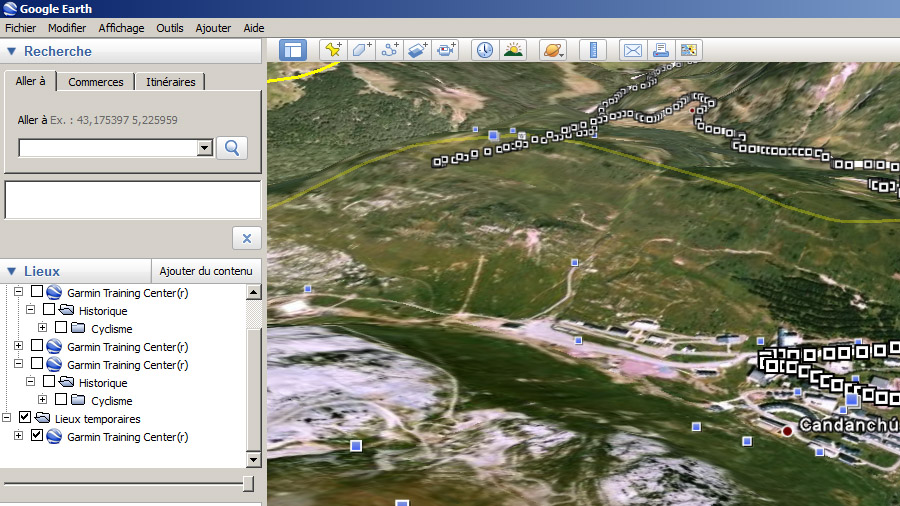Uncheck the last Garmin Training Center checkbox
Viewport: 900px width, 506px height.
tap(37, 437)
